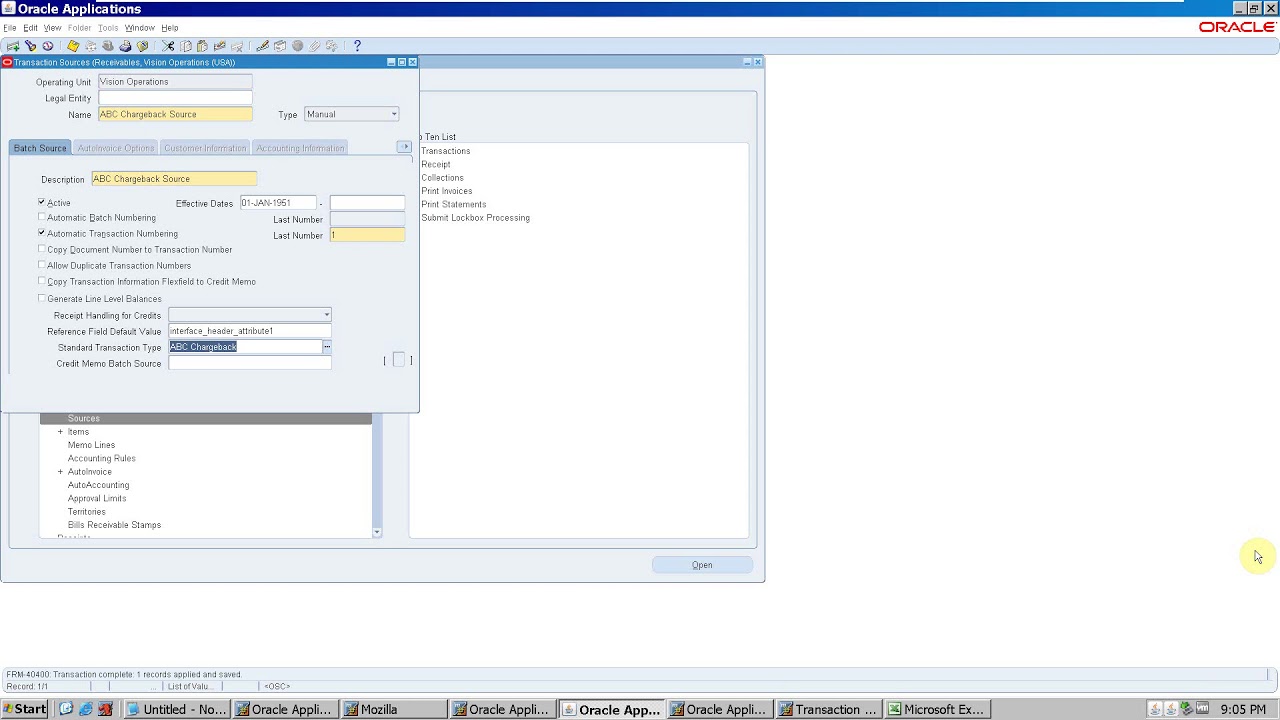Select Transactions in the Top Ten List
Screen dimensions: 1280x720
click(445, 151)
